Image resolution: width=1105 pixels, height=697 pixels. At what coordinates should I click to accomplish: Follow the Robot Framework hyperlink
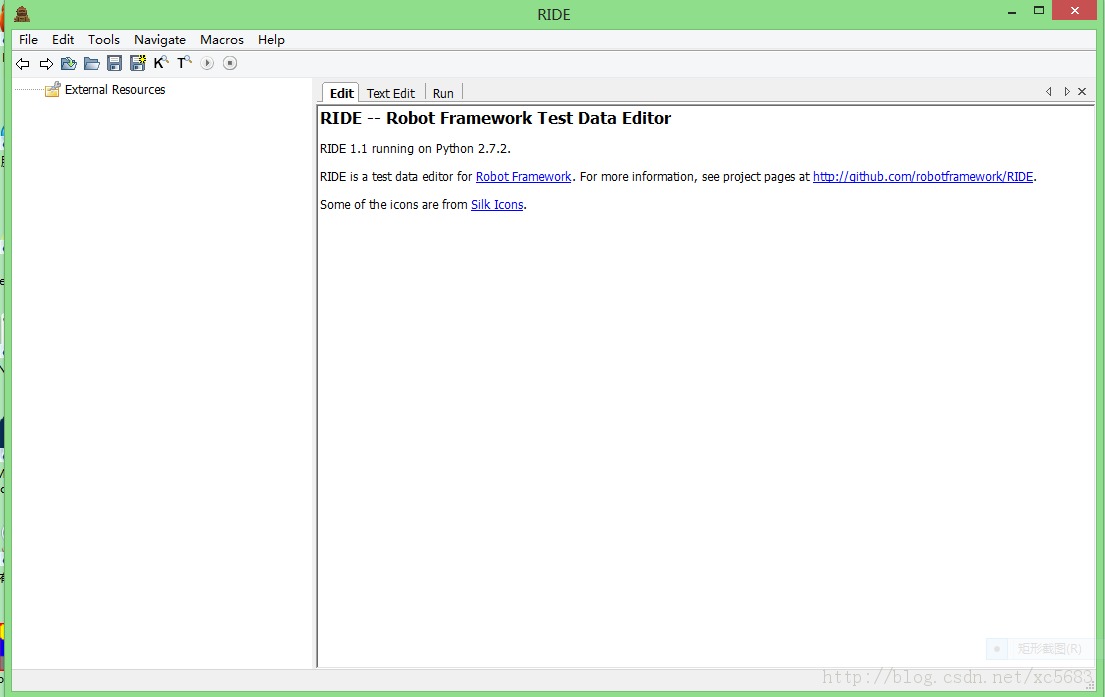(523, 177)
